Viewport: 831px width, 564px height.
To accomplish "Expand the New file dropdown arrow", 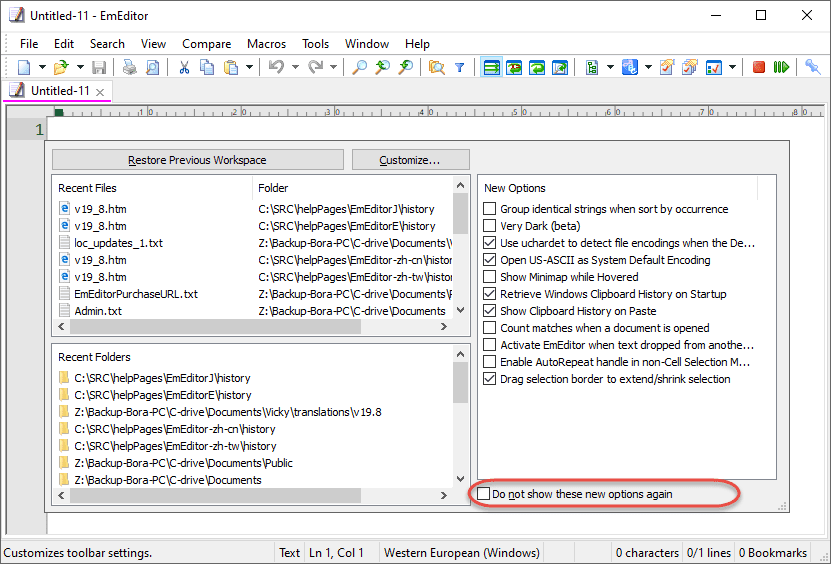I will tap(42, 67).
